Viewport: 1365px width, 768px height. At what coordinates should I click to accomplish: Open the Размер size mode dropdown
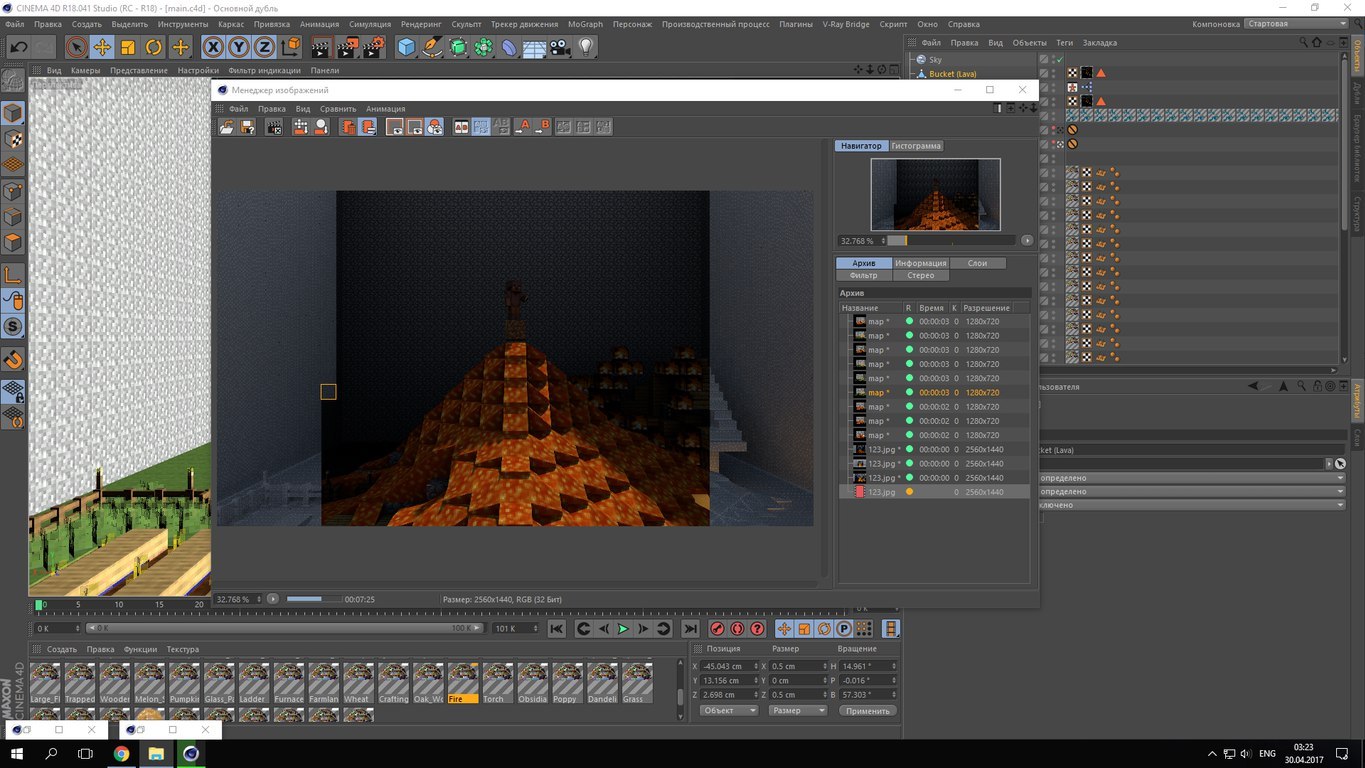tap(797, 711)
